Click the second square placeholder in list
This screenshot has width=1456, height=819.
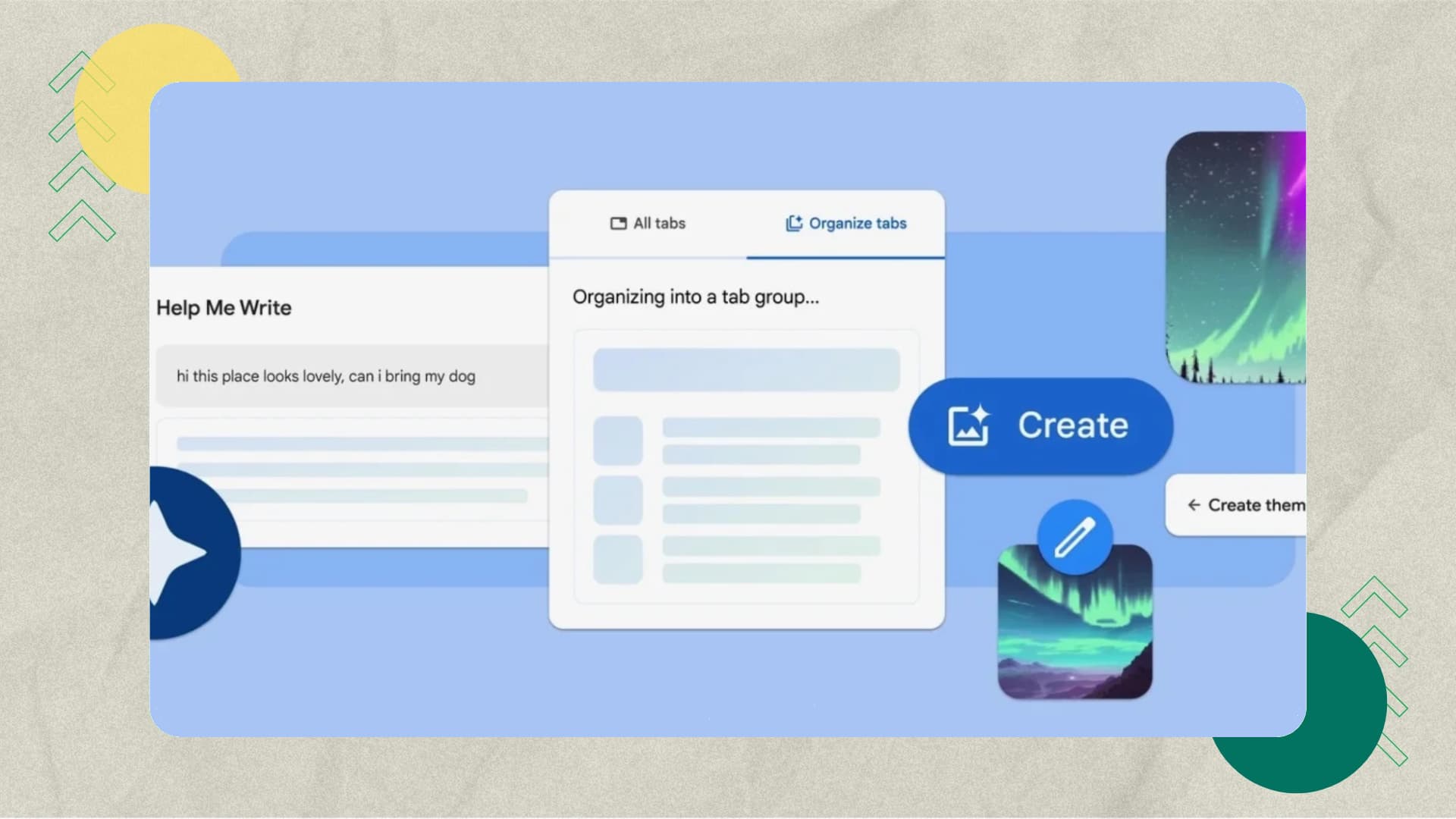coord(617,500)
